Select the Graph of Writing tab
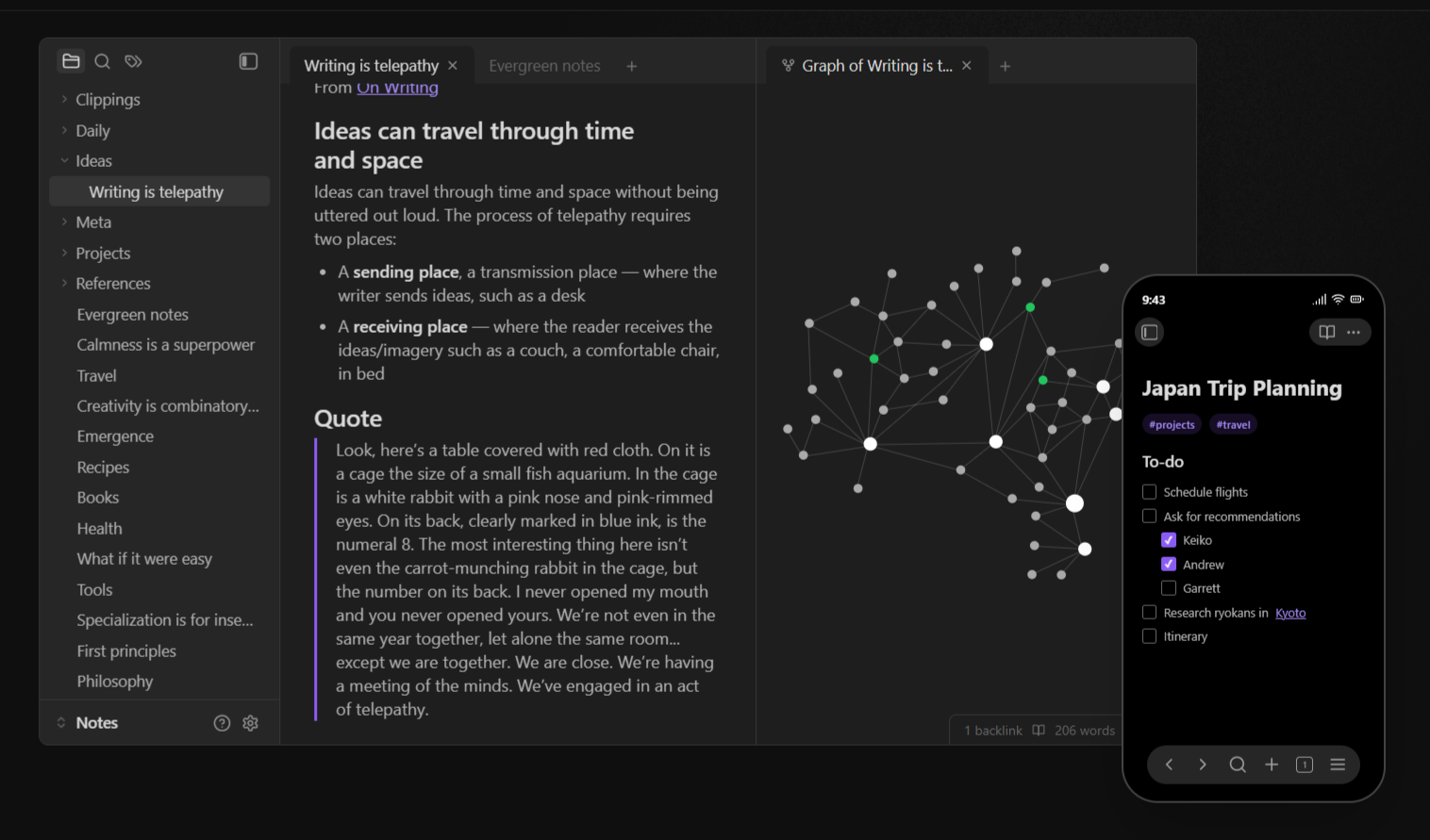 [x=876, y=66]
